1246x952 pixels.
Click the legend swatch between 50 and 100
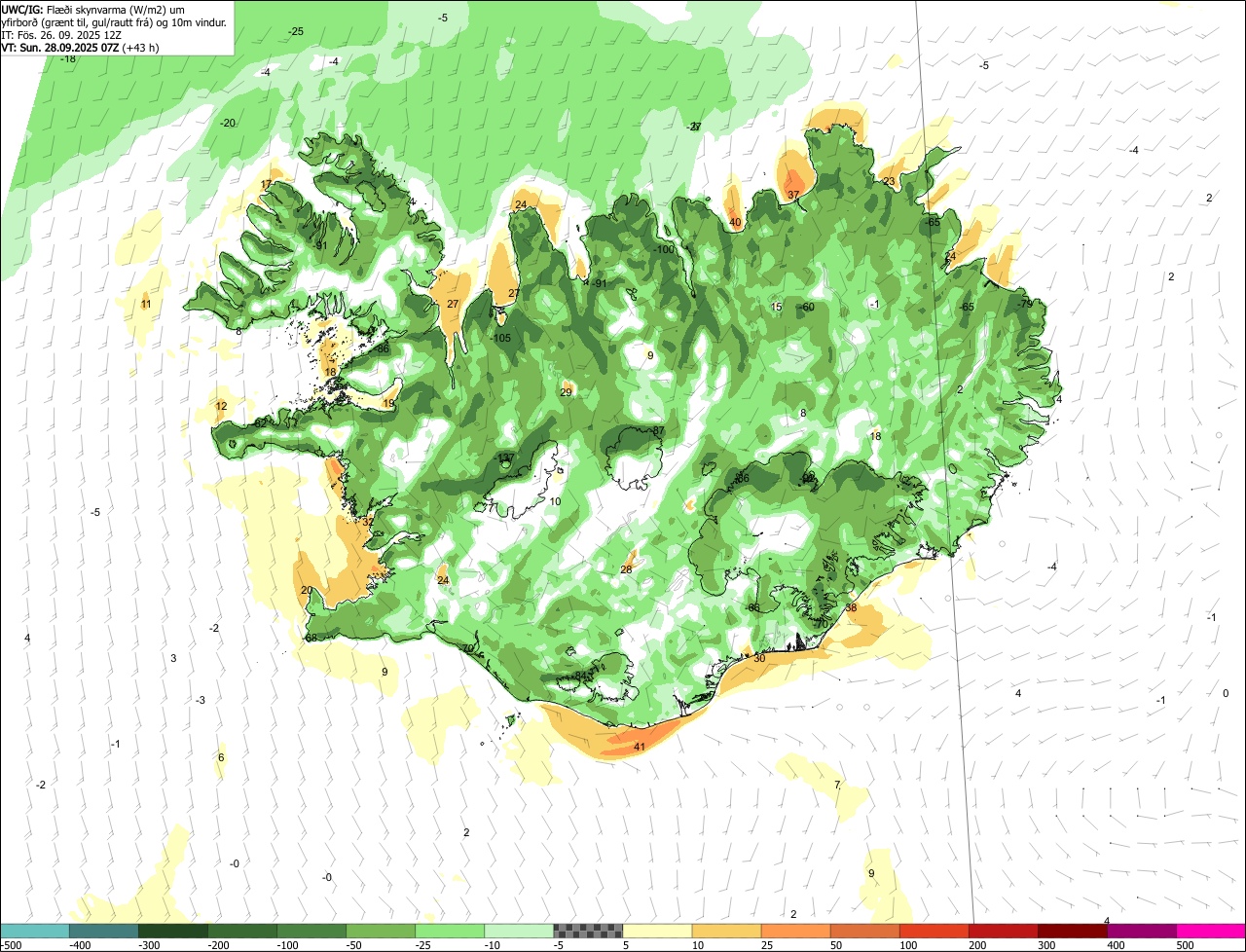[x=864, y=931]
